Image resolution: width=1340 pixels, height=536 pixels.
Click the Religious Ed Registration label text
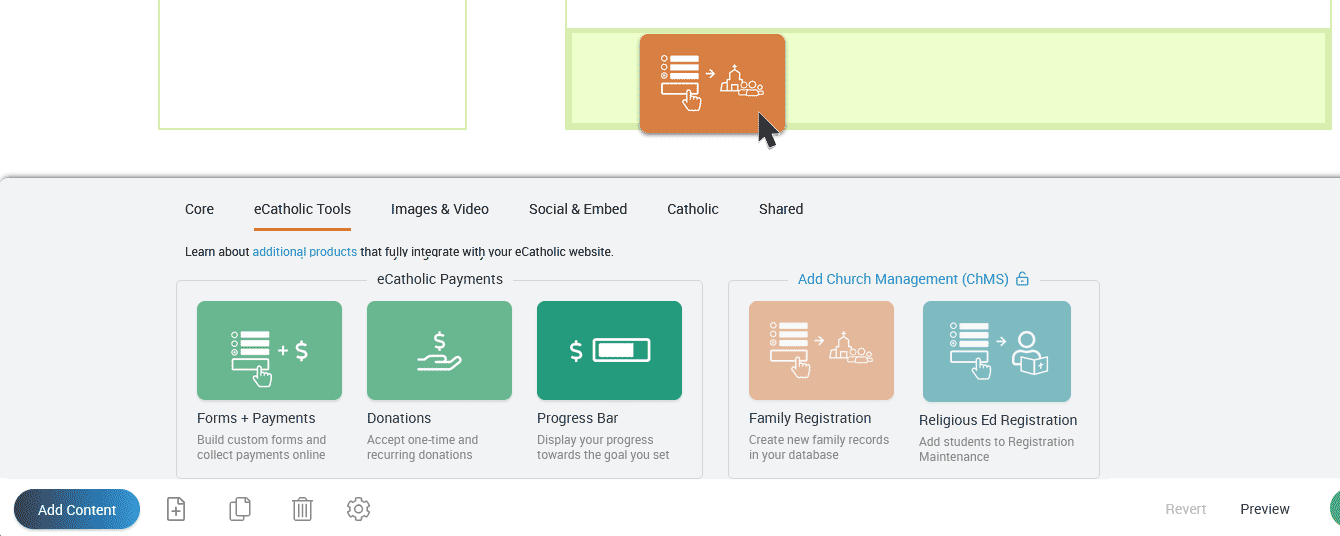(x=998, y=420)
